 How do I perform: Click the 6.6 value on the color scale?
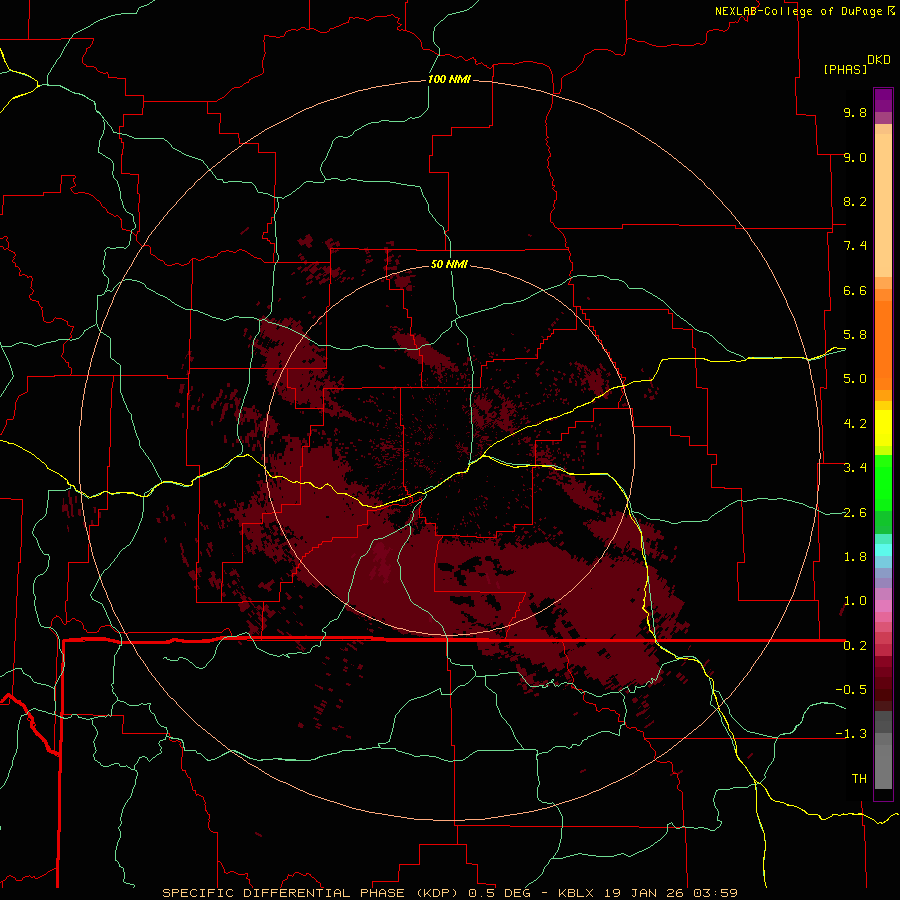(x=855, y=290)
